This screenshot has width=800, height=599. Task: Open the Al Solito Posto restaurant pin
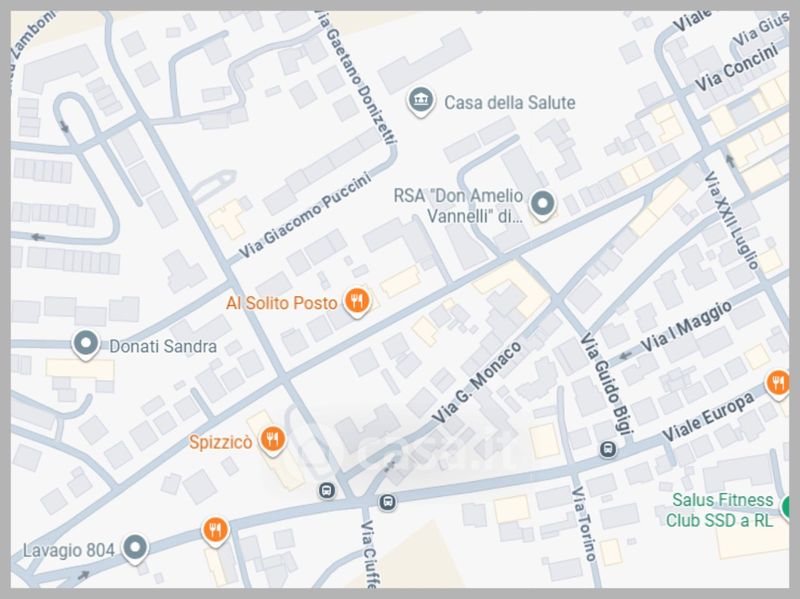(357, 301)
